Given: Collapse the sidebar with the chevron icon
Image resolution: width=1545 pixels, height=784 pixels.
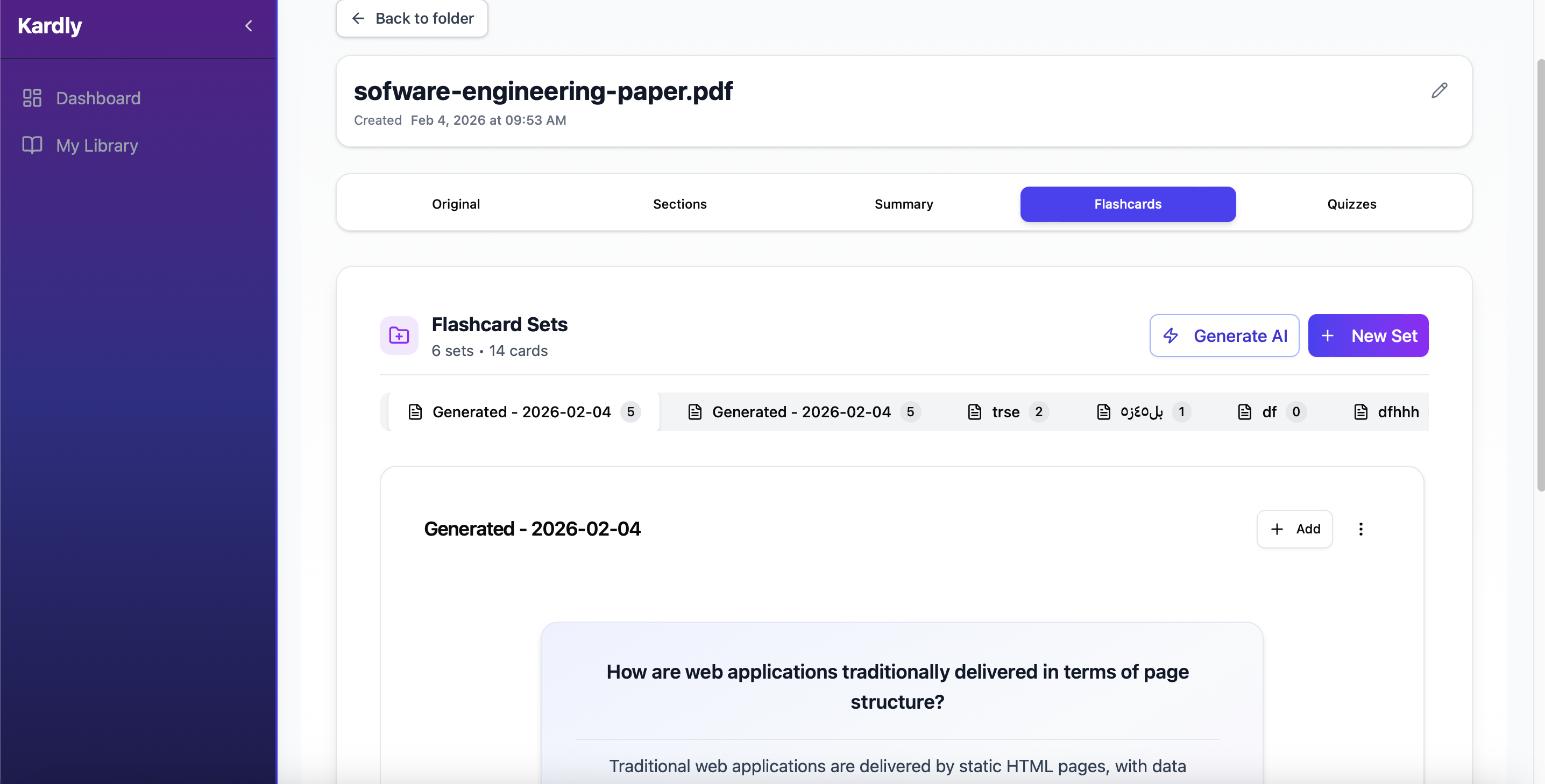Looking at the screenshot, I should point(249,26).
